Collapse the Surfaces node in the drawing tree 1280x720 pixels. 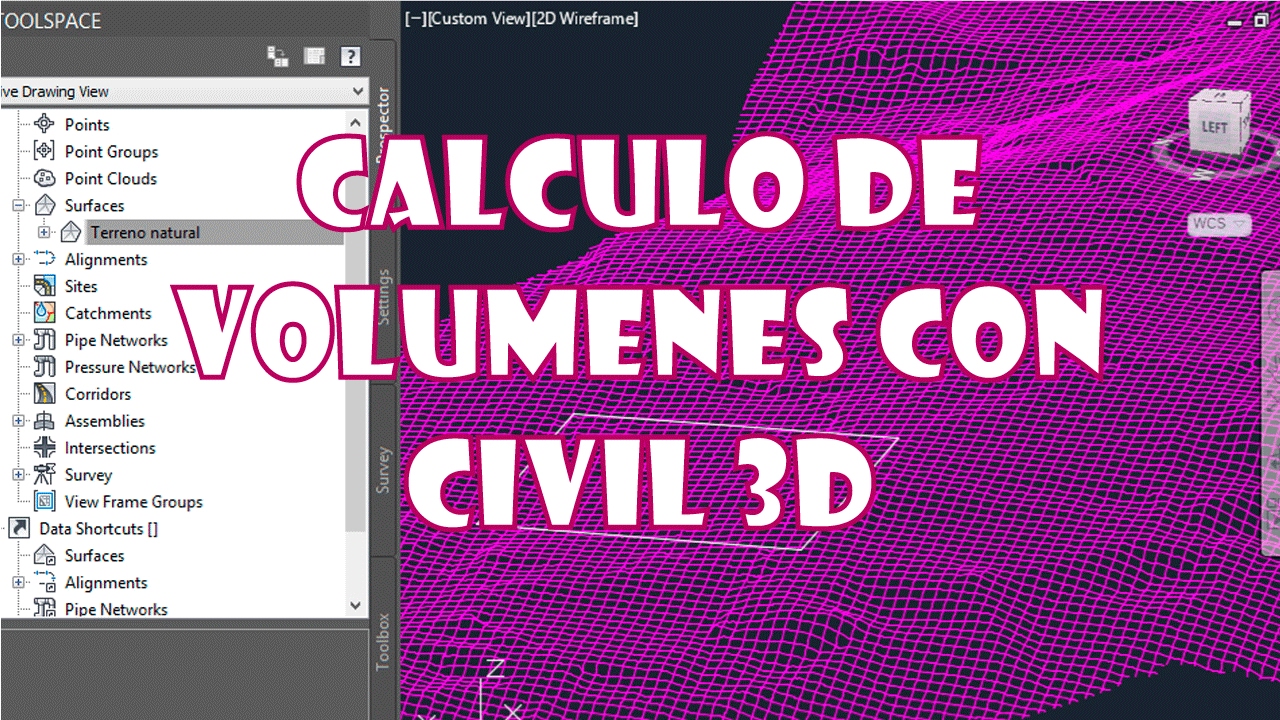(18, 205)
